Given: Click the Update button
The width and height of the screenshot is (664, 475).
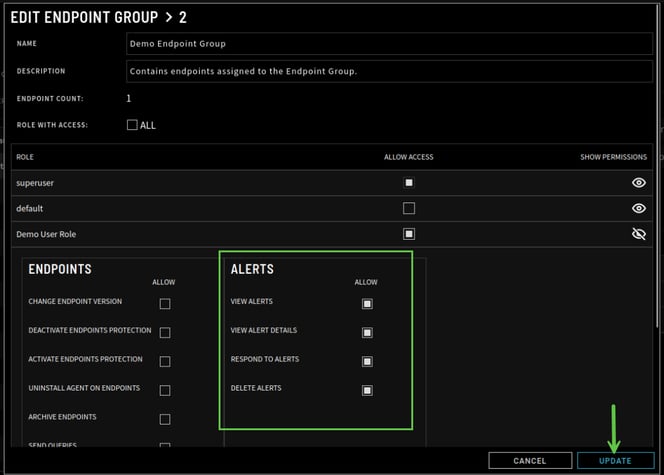Looking at the screenshot, I should click(x=615, y=461).
